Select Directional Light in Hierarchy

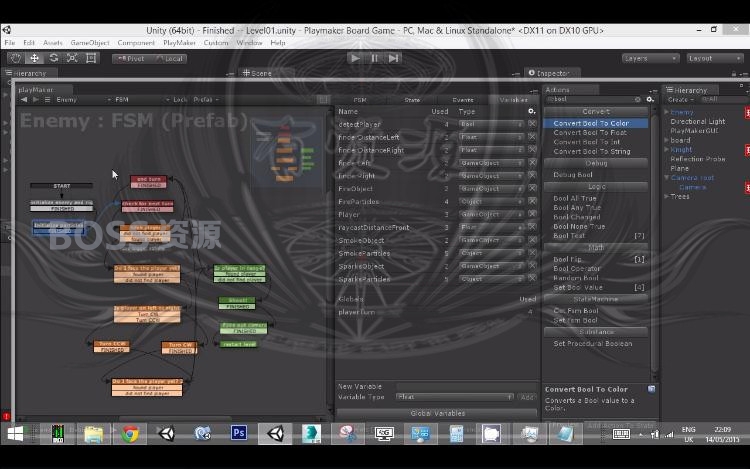(697, 121)
